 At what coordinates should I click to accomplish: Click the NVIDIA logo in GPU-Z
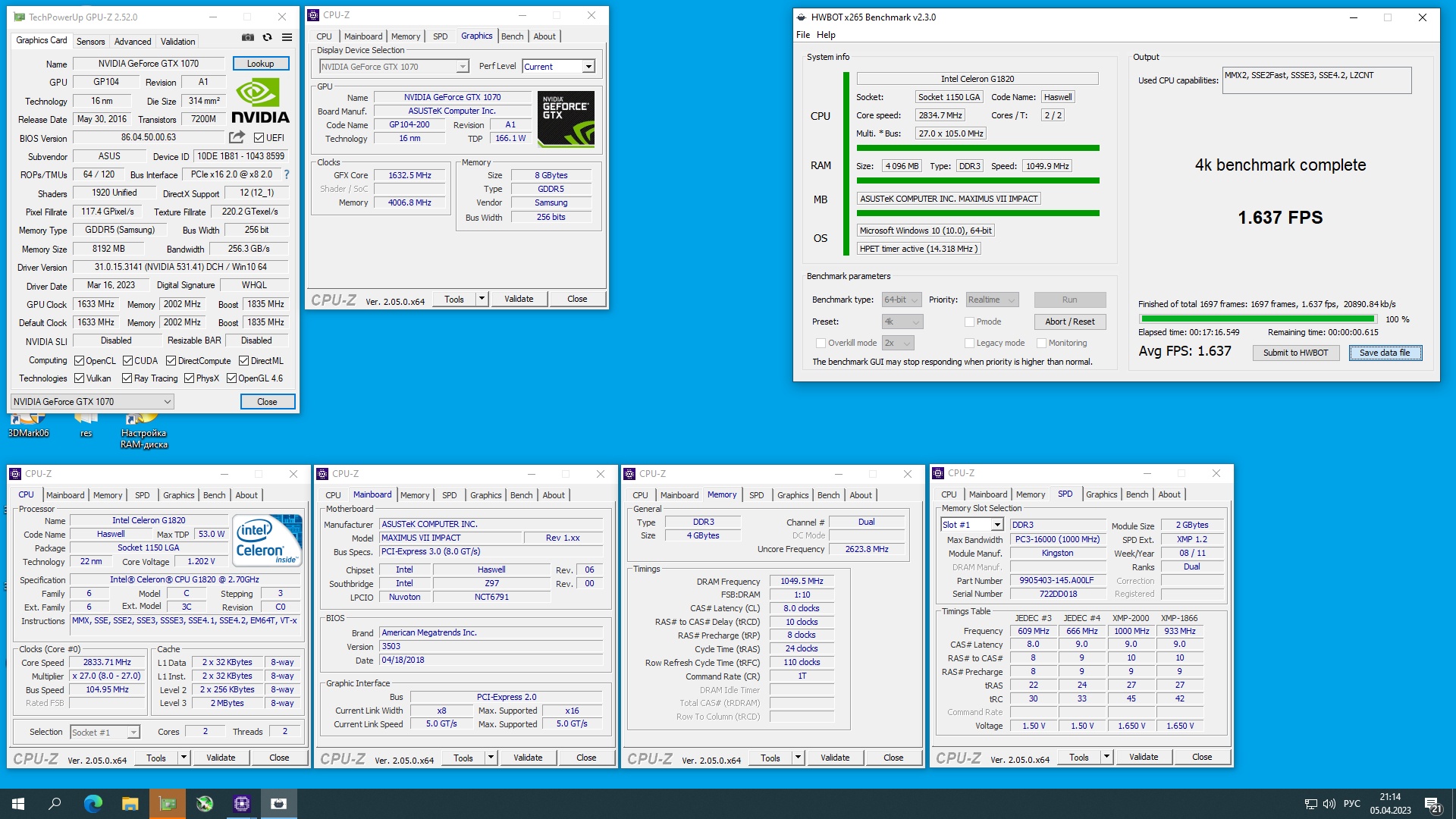(x=260, y=102)
